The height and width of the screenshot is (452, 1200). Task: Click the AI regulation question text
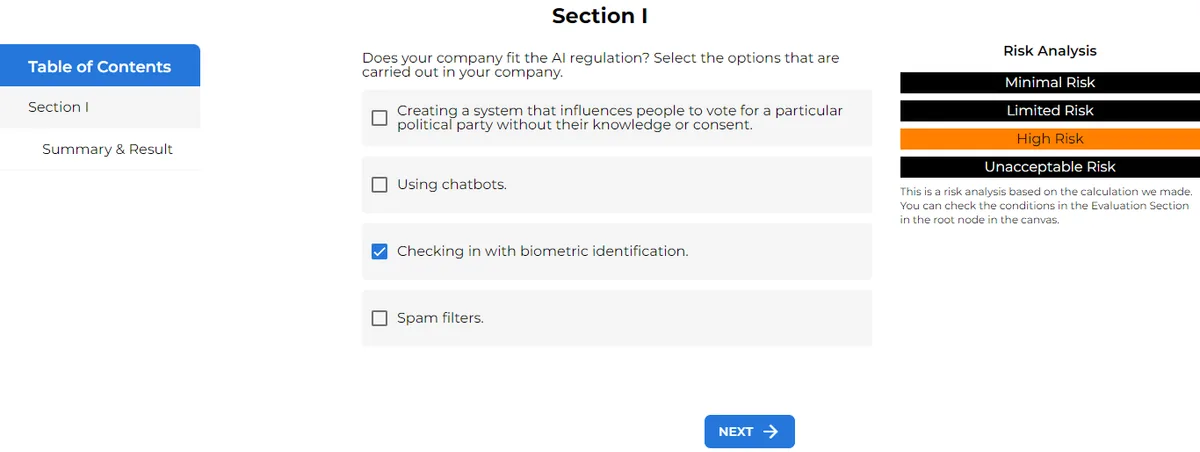tap(600, 65)
